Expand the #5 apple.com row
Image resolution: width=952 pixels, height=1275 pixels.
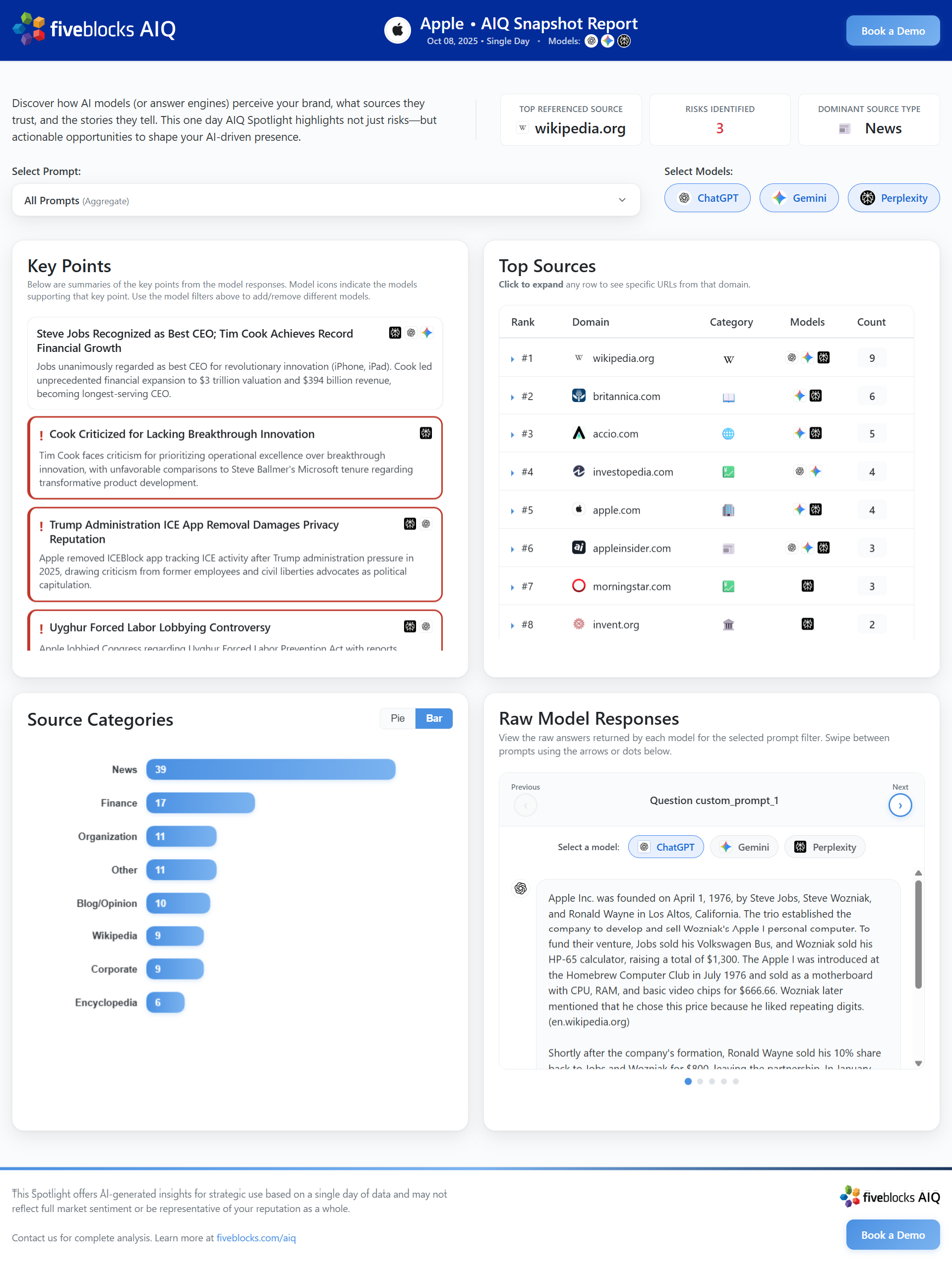coord(512,511)
